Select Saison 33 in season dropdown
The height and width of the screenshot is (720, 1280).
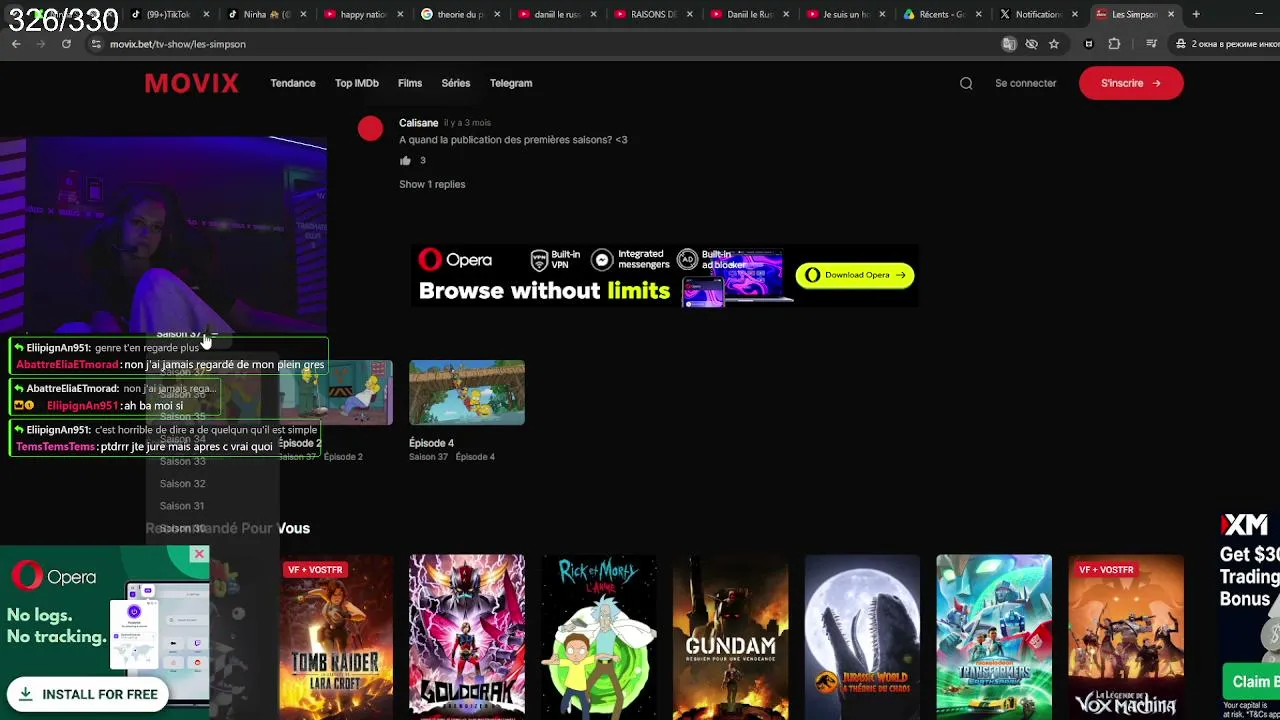coord(182,461)
